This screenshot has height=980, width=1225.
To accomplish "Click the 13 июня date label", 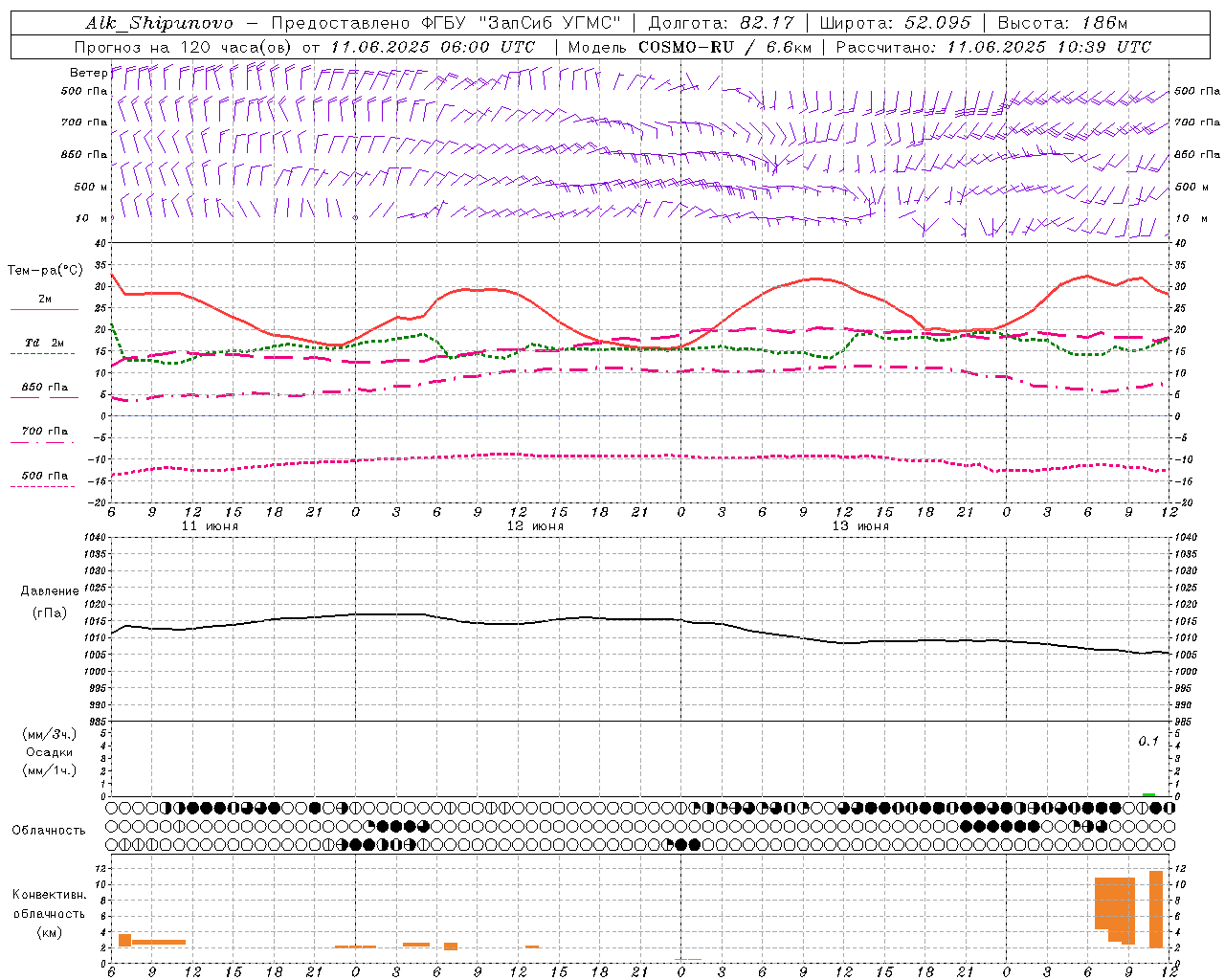I will pyautogui.click(x=860, y=526).
